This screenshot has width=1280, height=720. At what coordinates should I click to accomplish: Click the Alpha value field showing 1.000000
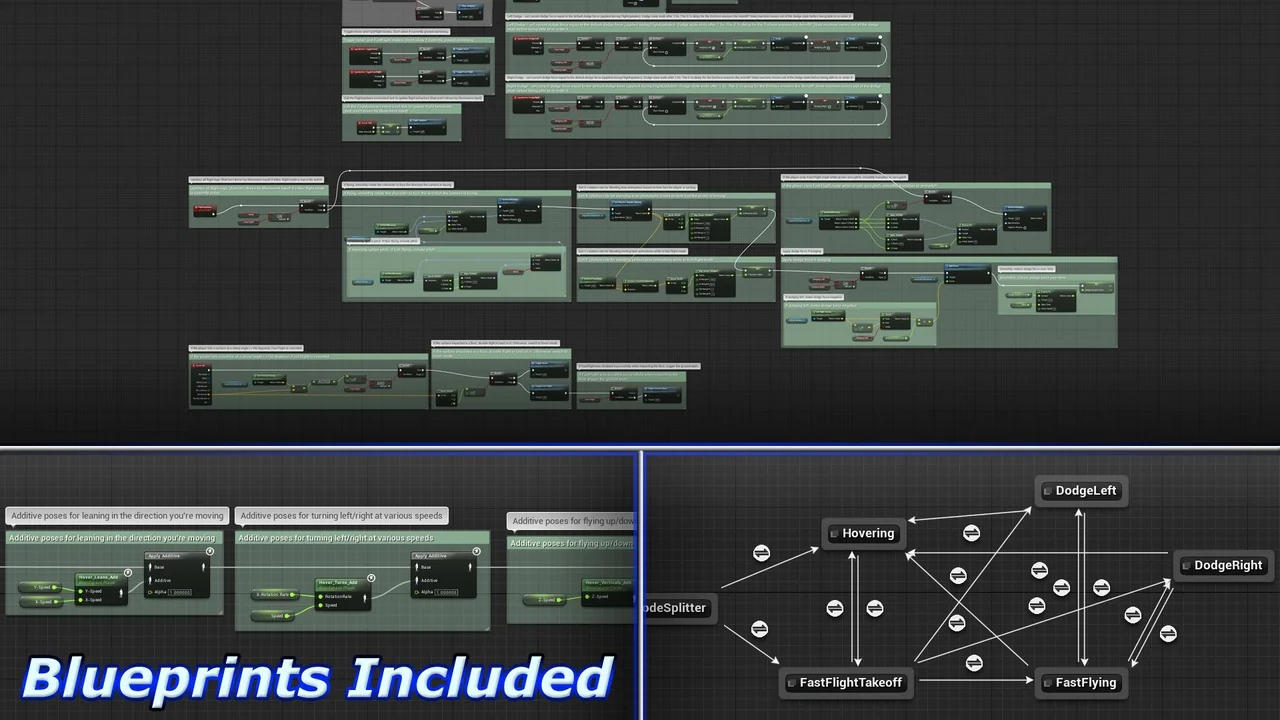[179, 592]
